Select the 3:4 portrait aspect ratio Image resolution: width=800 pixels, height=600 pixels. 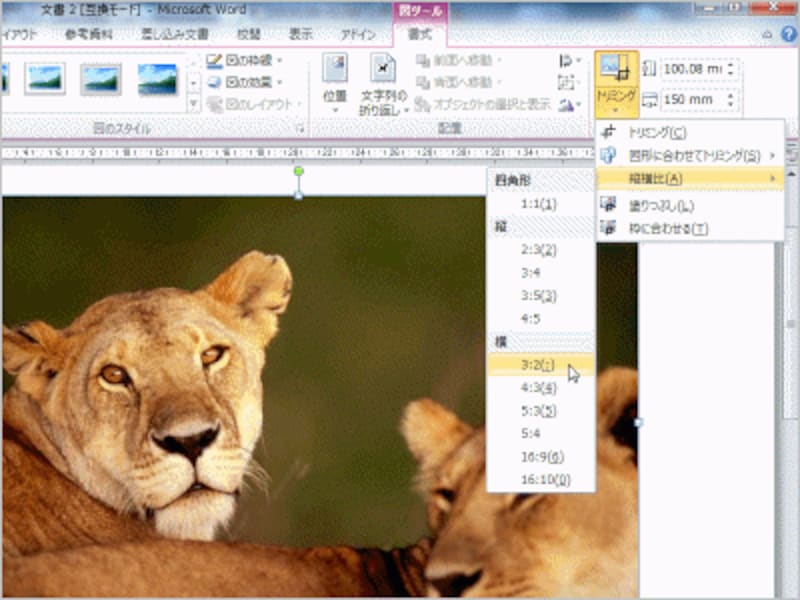point(541,273)
